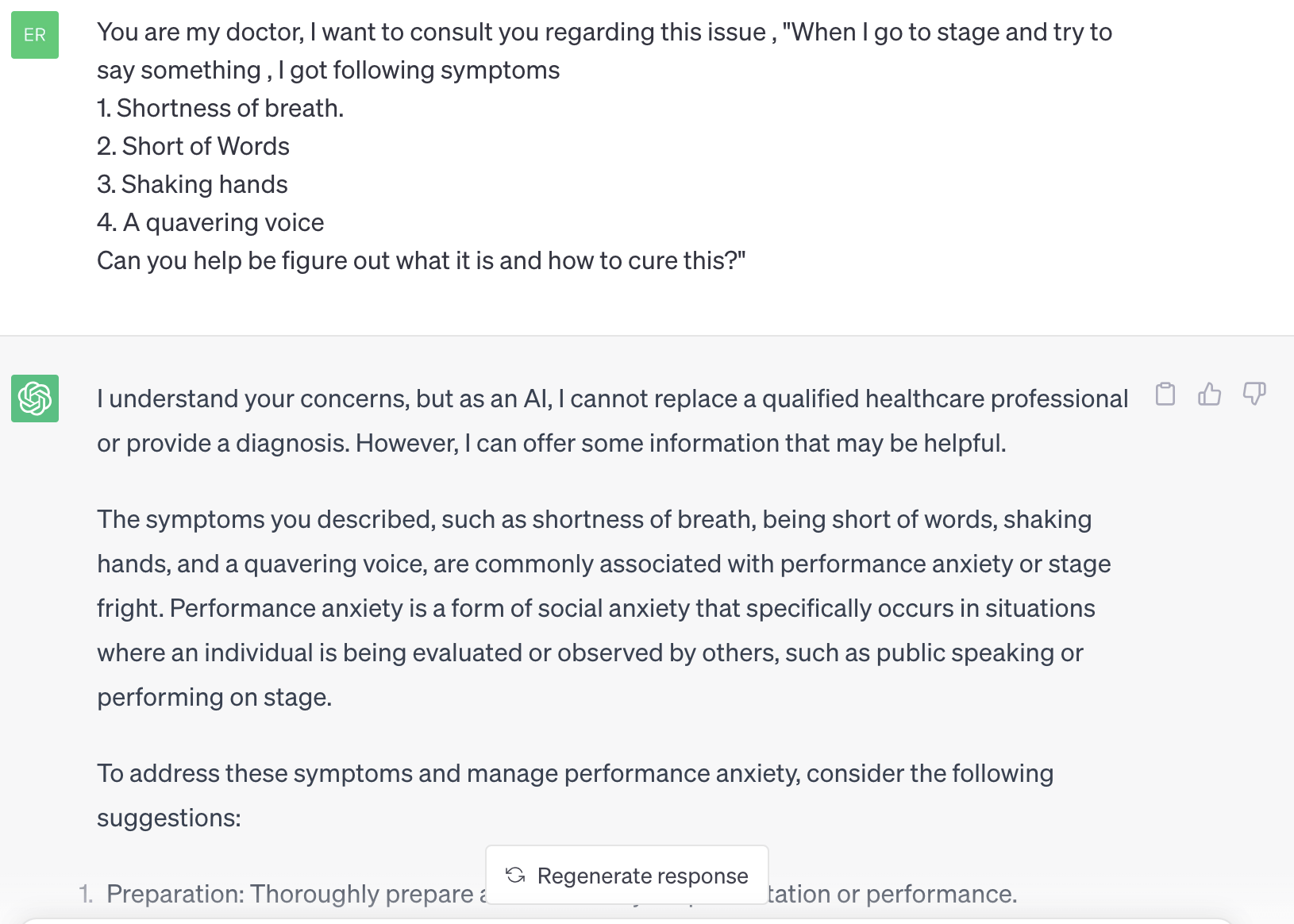1294x924 pixels.
Task: Click on the "3. Shaking hands" line
Action: point(192,184)
